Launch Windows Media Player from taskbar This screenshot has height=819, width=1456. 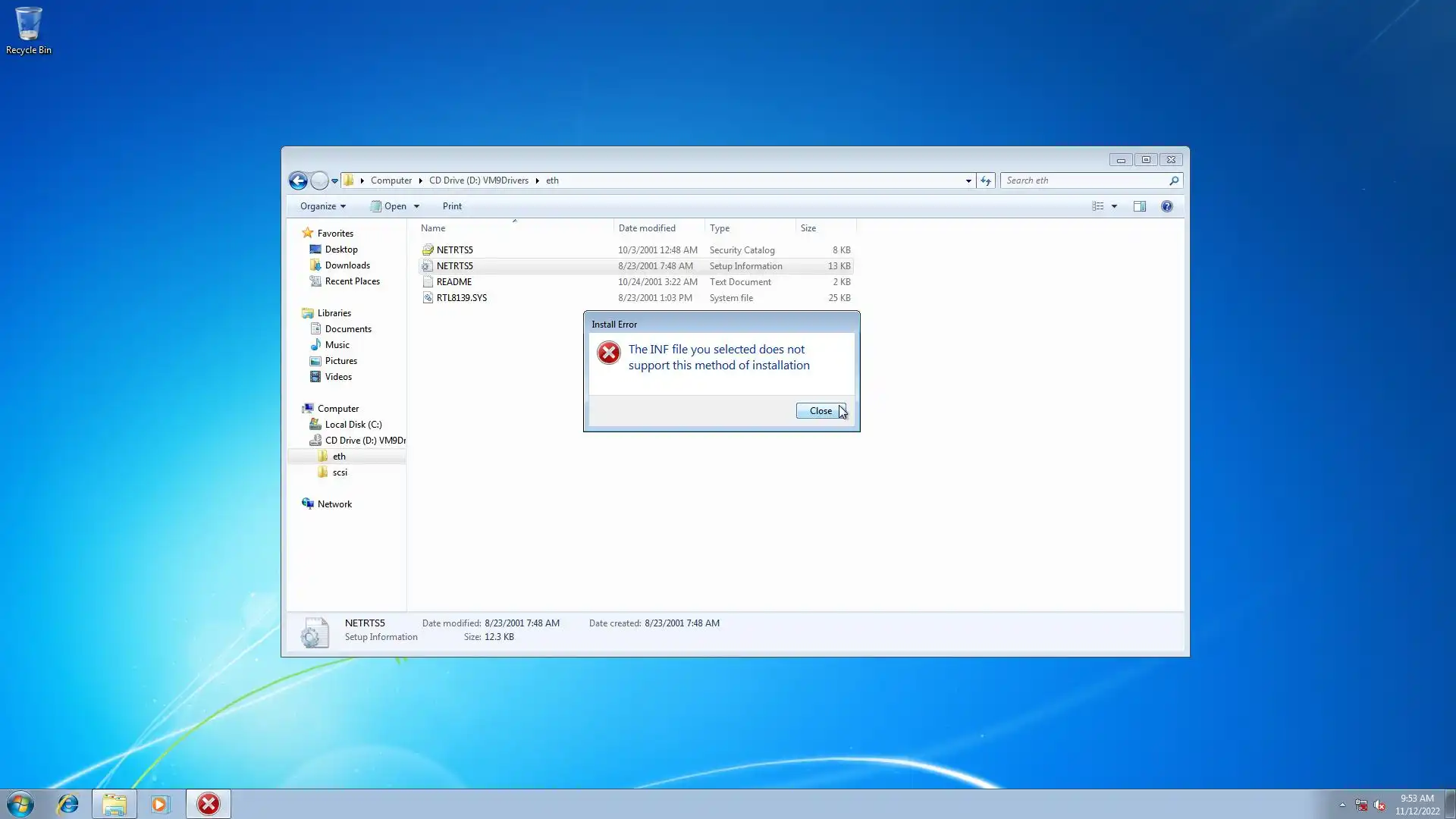[x=160, y=804]
